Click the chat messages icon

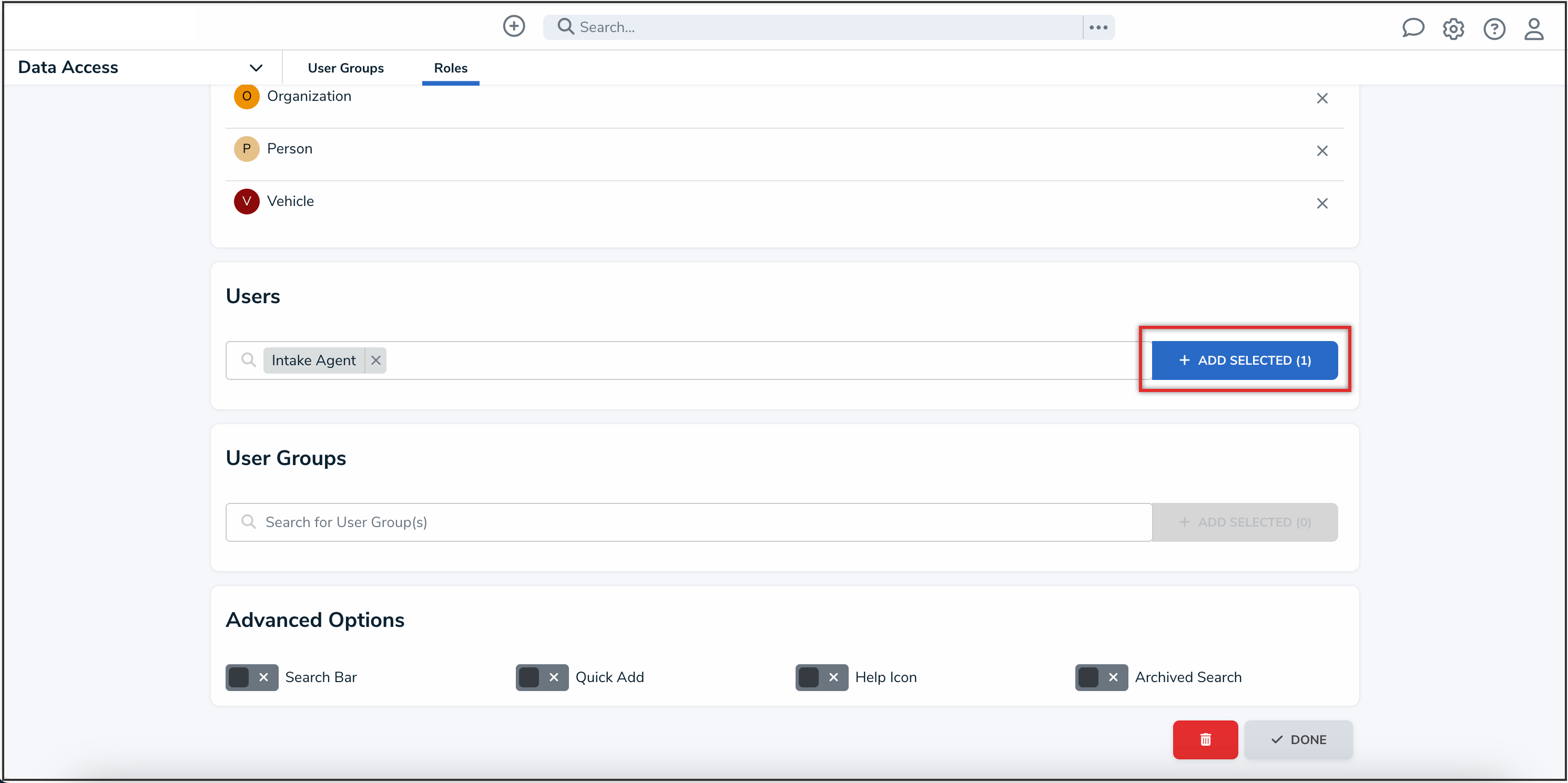1413,28
